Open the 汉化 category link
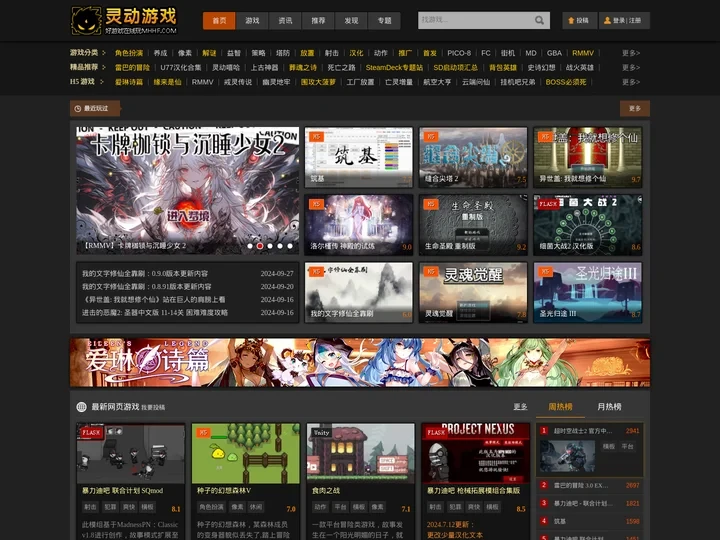 click(356, 53)
